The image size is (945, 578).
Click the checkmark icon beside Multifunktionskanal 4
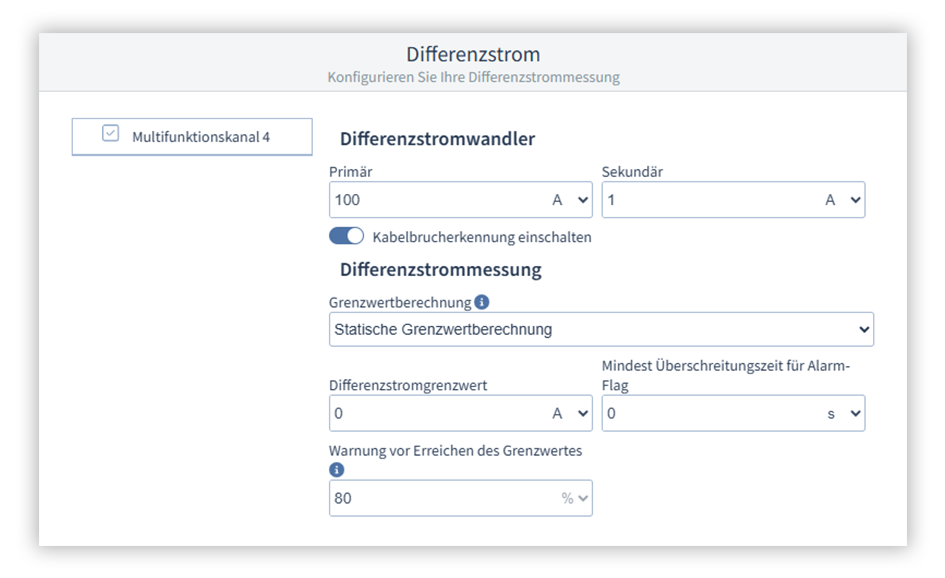[111, 135]
